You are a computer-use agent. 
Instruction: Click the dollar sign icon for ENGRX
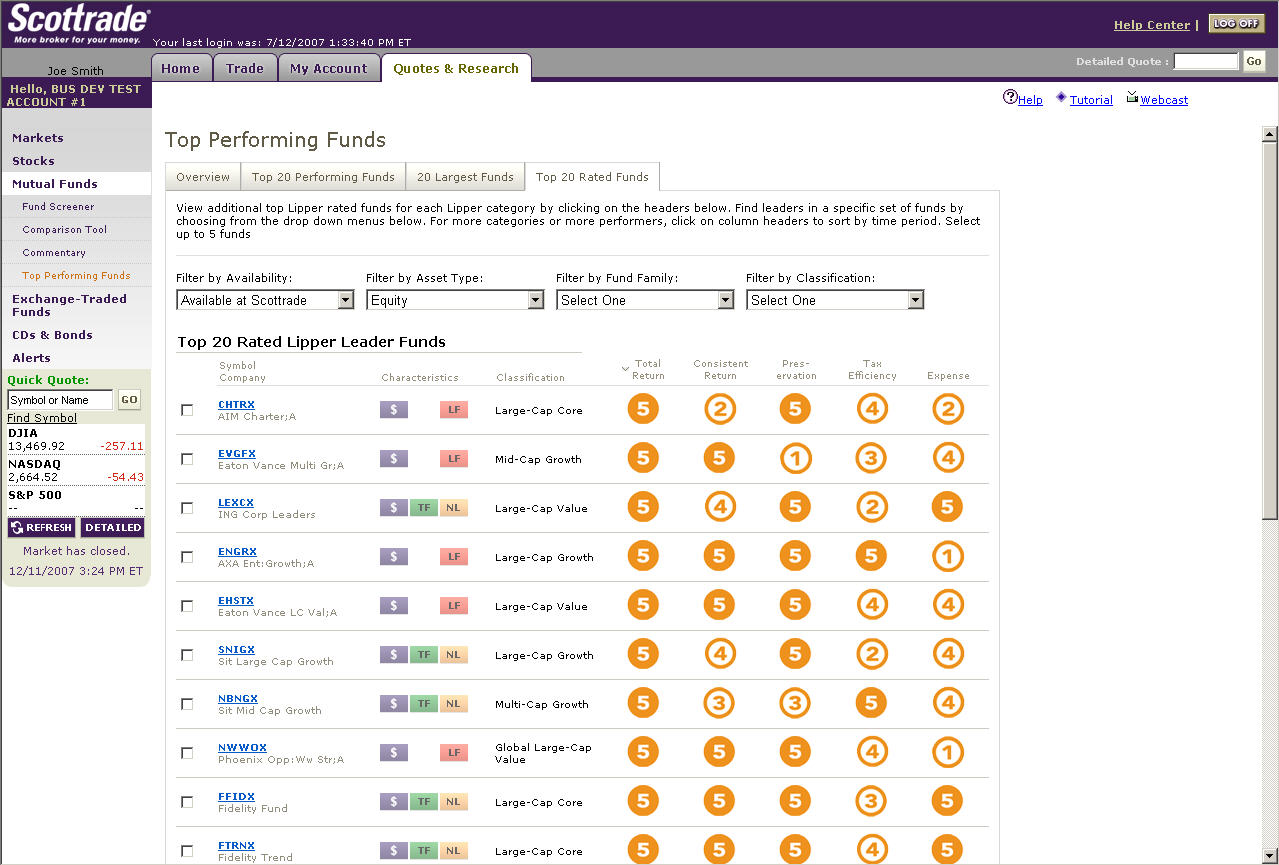[x=393, y=557]
